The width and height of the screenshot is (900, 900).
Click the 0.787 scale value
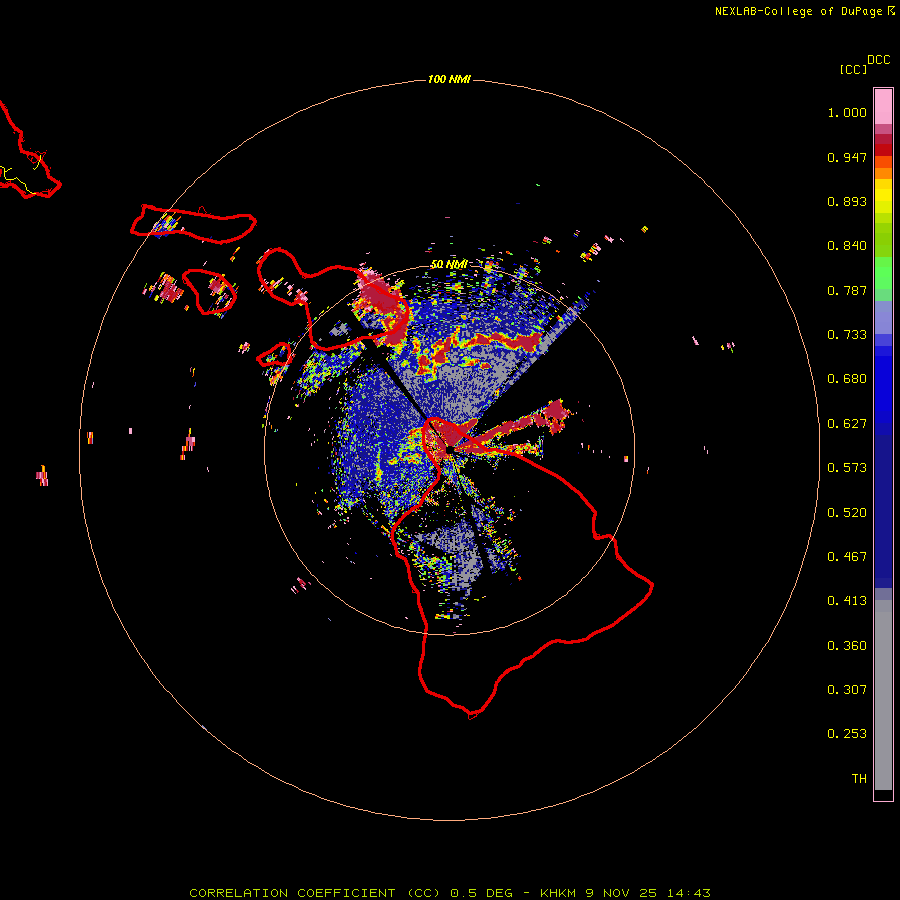pyautogui.click(x=847, y=290)
